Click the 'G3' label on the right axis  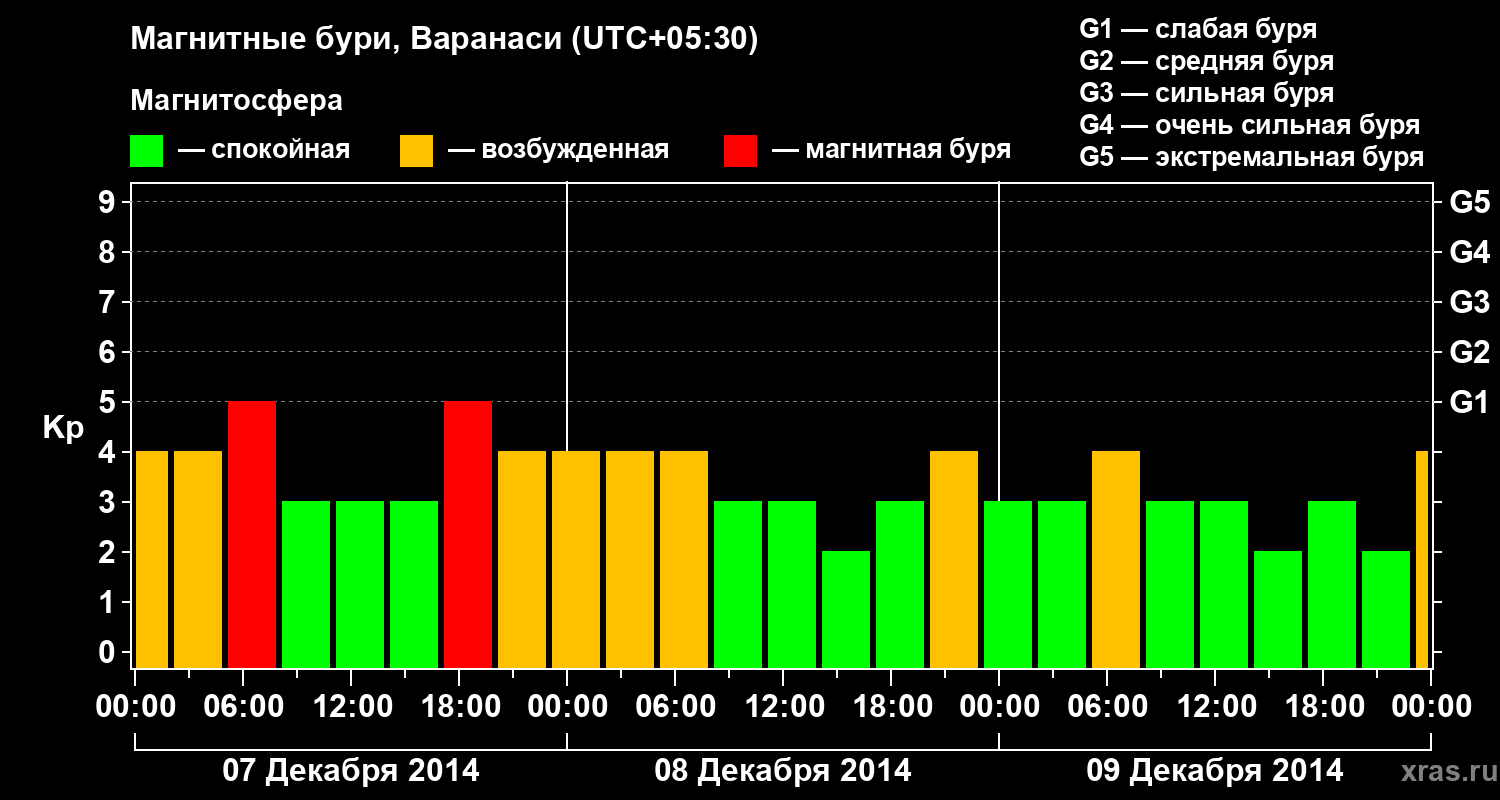click(1469, 303)
